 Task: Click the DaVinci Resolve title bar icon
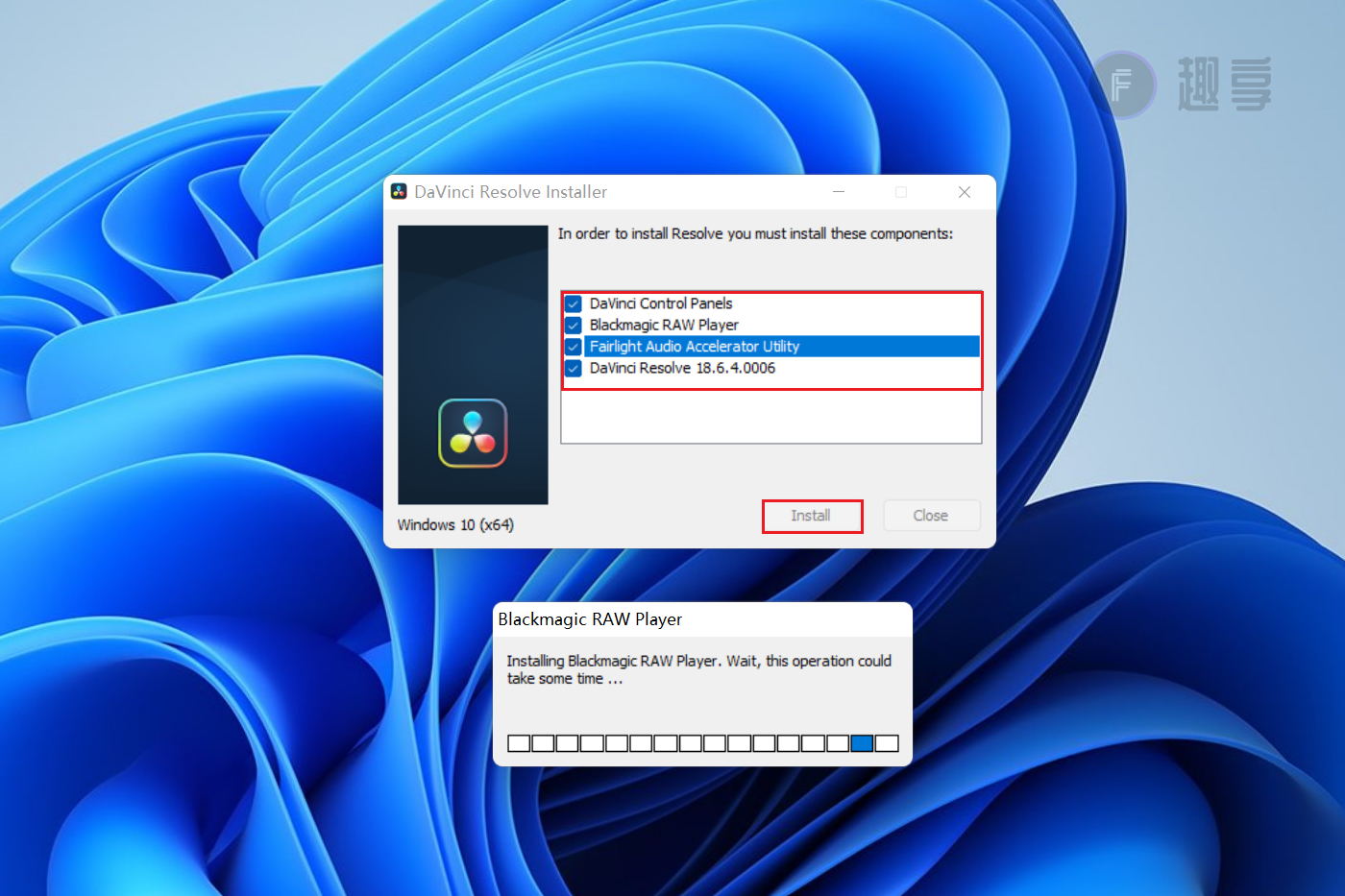[399, 191]
